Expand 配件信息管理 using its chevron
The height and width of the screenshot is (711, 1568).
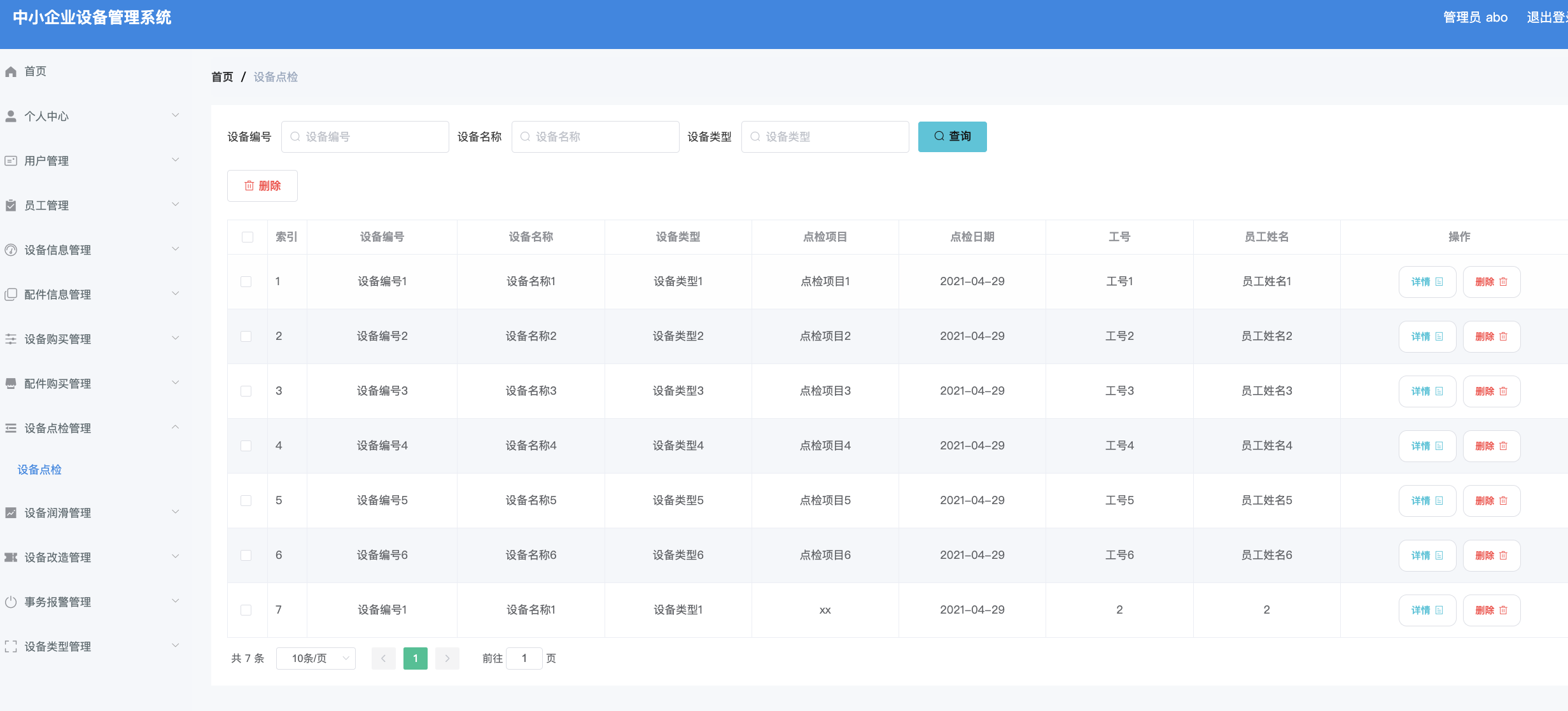[176, 293]
